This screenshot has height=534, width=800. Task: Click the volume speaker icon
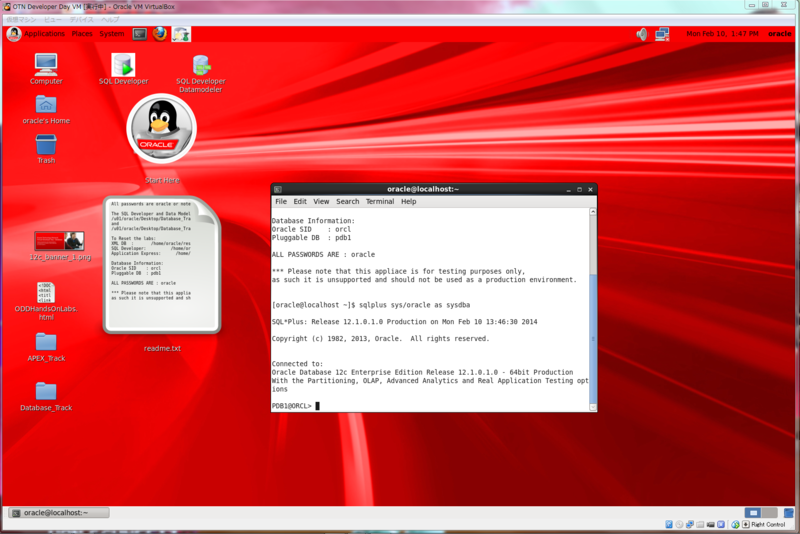(x=641, y=34)
